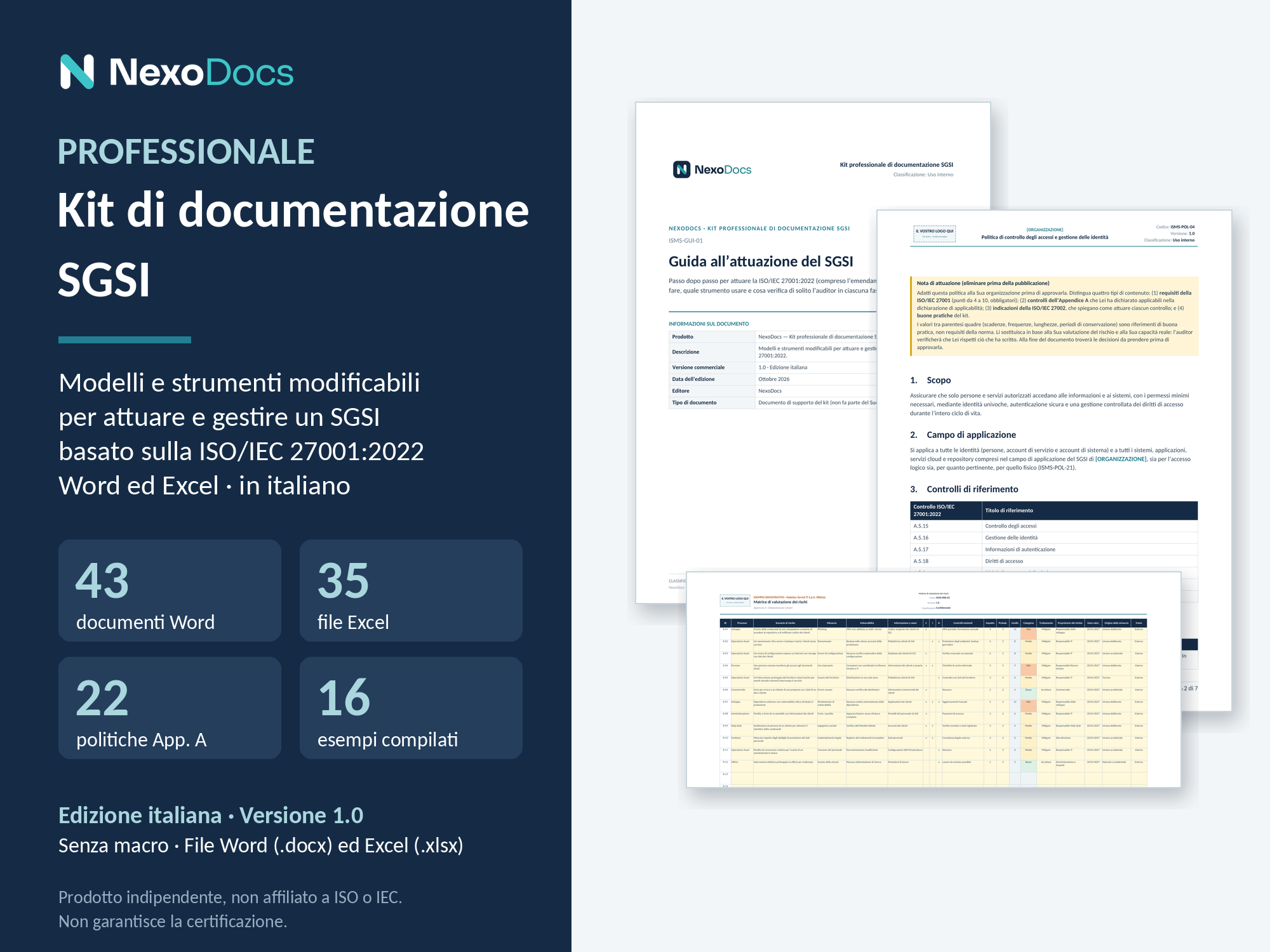
Task: Click "Edizione italiana · Versione 1.0" text
Action: [x=211, y=816]
